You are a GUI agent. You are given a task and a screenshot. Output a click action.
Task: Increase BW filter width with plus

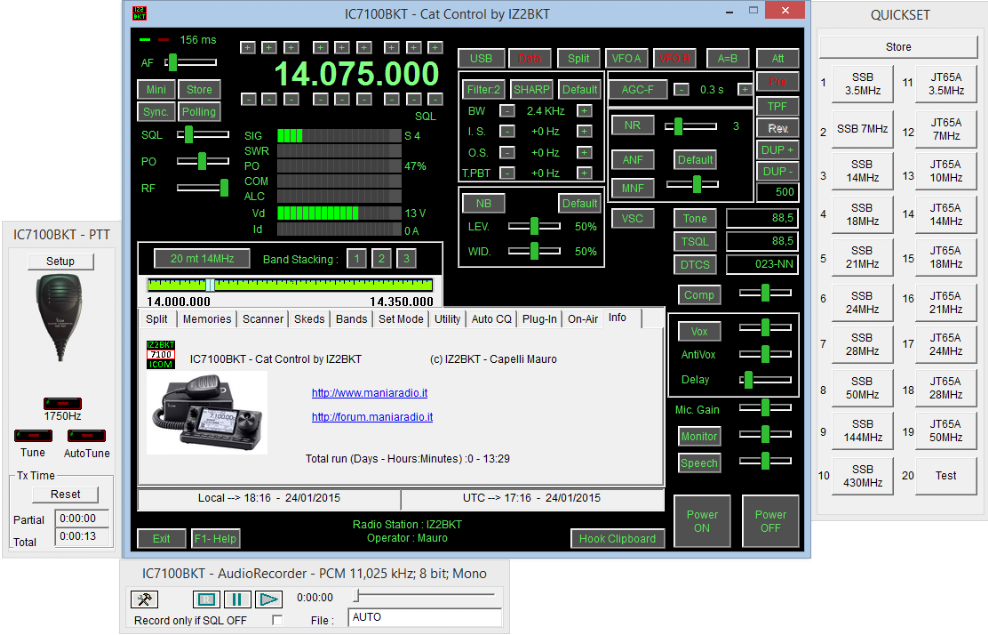pyautogui.click(x=584, y=111)
